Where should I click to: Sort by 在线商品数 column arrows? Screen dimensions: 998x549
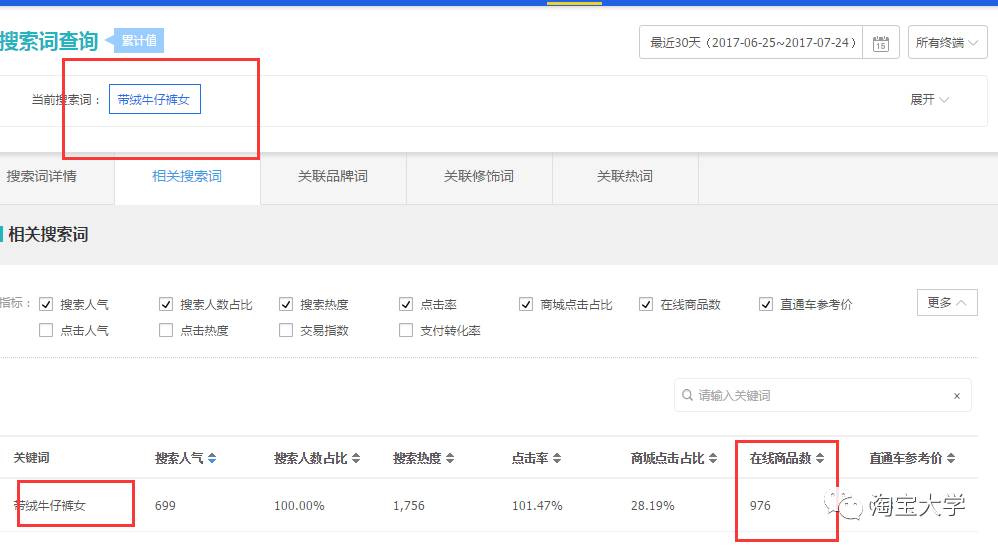[820, 458]
